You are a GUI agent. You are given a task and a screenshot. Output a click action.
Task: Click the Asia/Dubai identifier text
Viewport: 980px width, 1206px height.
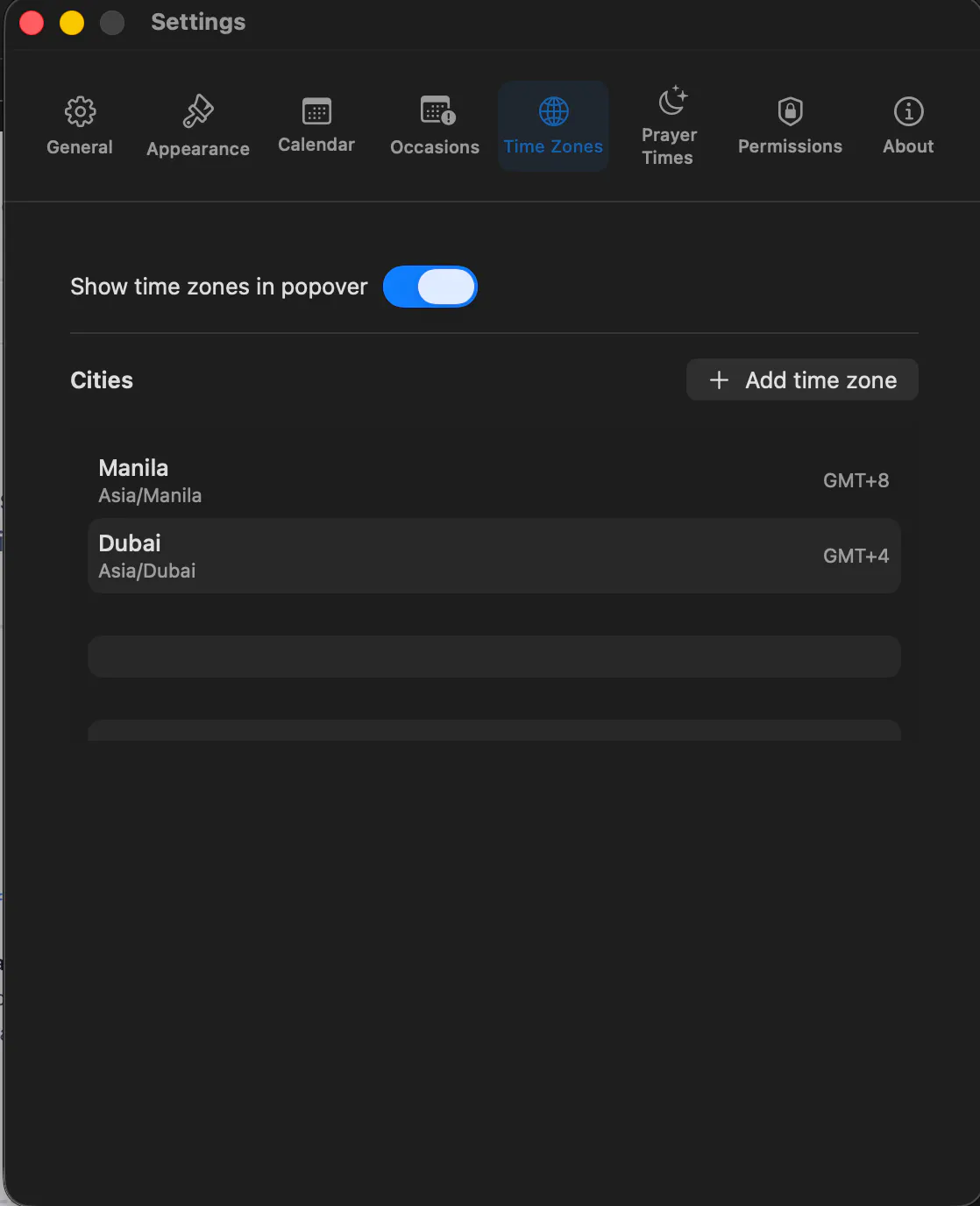tap(147, 571)
